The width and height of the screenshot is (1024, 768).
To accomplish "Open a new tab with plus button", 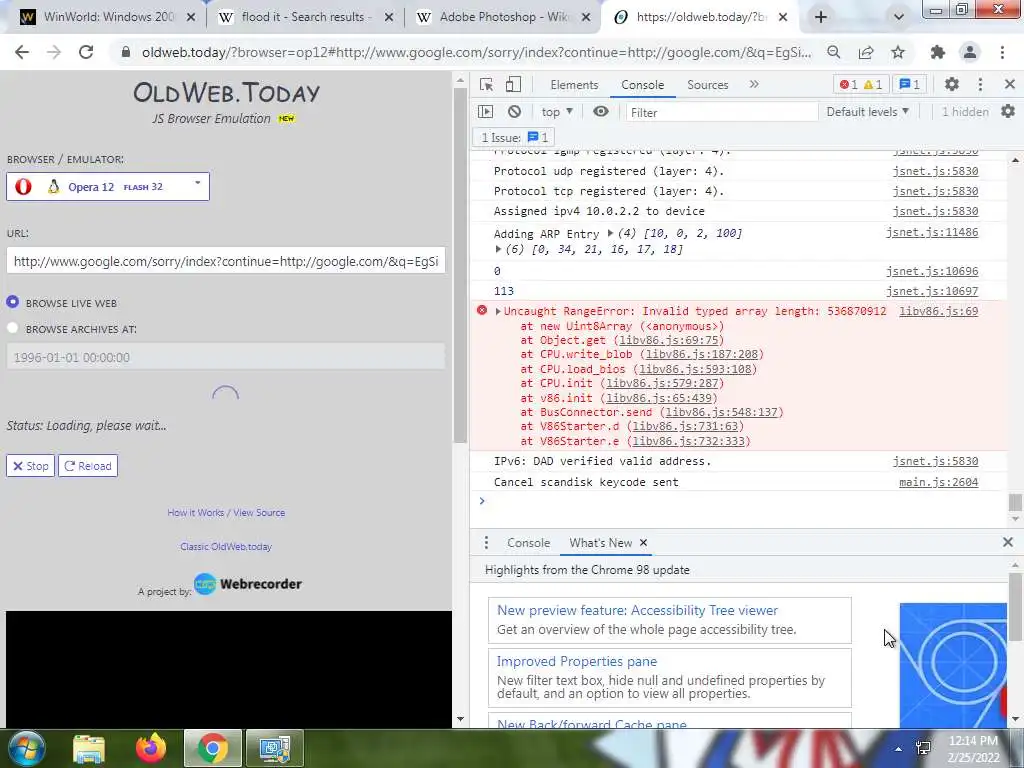I will tap(821, 17).
